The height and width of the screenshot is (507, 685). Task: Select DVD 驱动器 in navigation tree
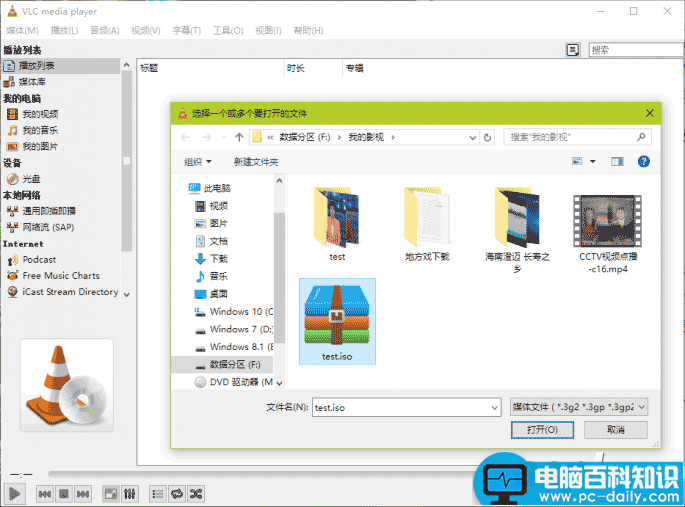234,382
